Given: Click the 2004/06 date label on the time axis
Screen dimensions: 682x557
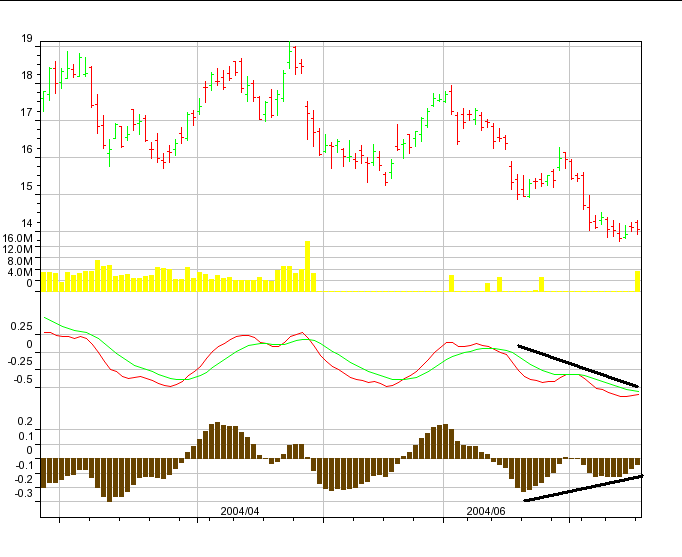Looking at the screenshot, I should [486, 510].
